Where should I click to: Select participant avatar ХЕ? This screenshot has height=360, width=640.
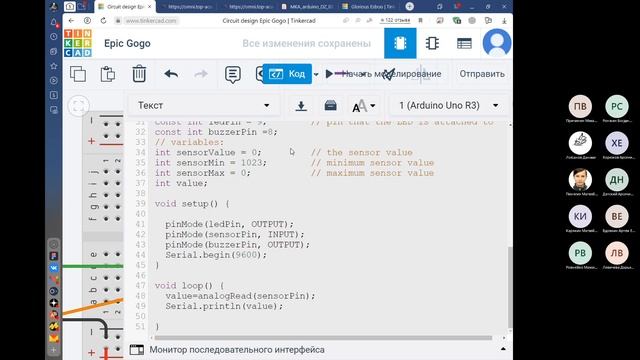pos(617,143)
